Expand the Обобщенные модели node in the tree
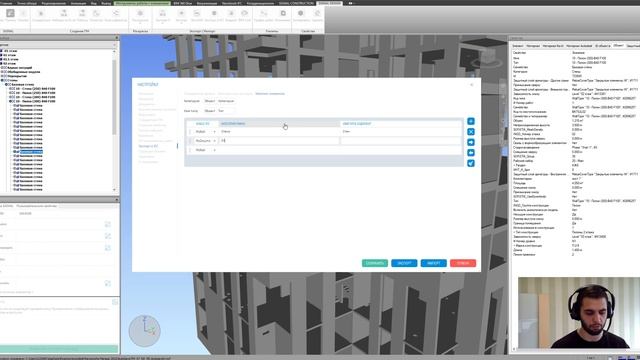 (2, 72)
